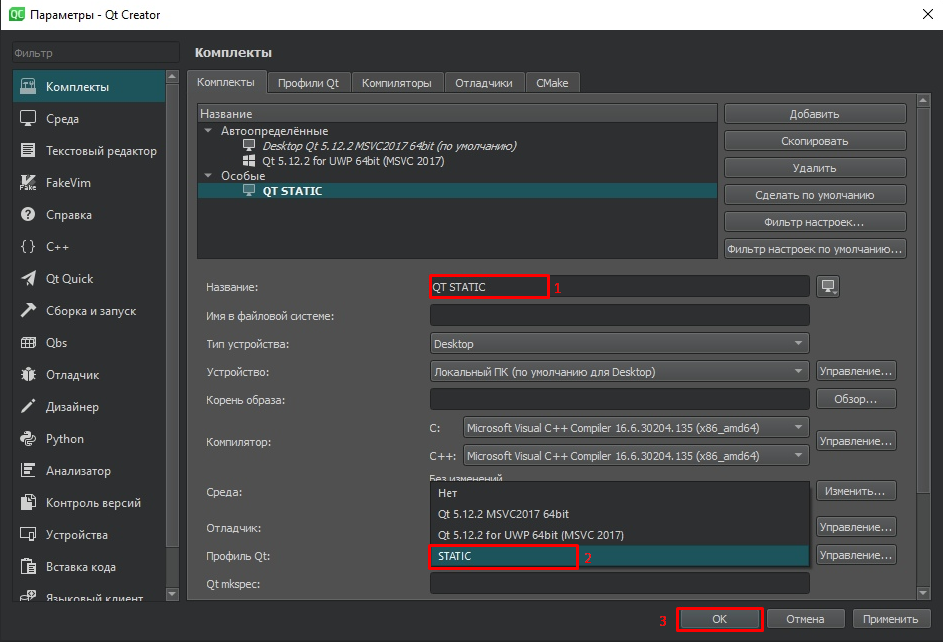943x642 pixels.
Task: Click the sidebar scrollbar down arrow
Action: (x=173, y=594)
